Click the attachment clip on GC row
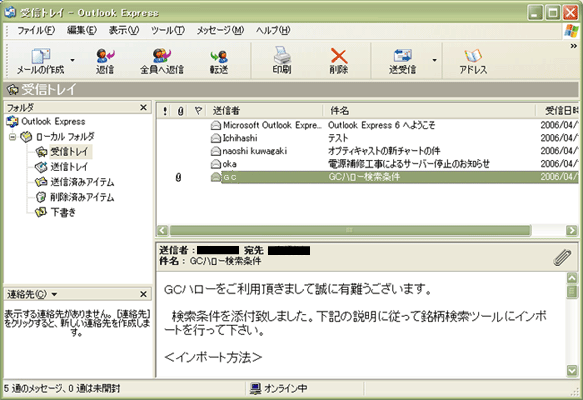 click(x=178, y=178)
